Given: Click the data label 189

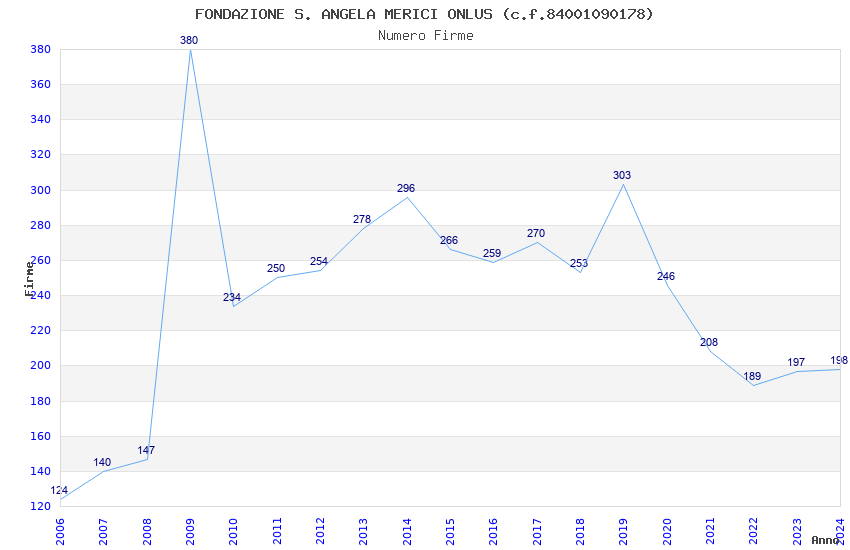Looking at the screenshot, I should coord(752,376).
